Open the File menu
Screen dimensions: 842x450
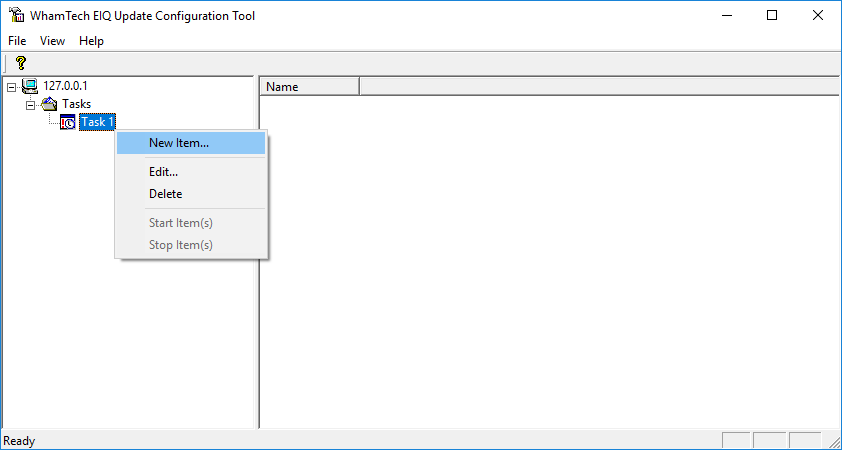(17, 41)
